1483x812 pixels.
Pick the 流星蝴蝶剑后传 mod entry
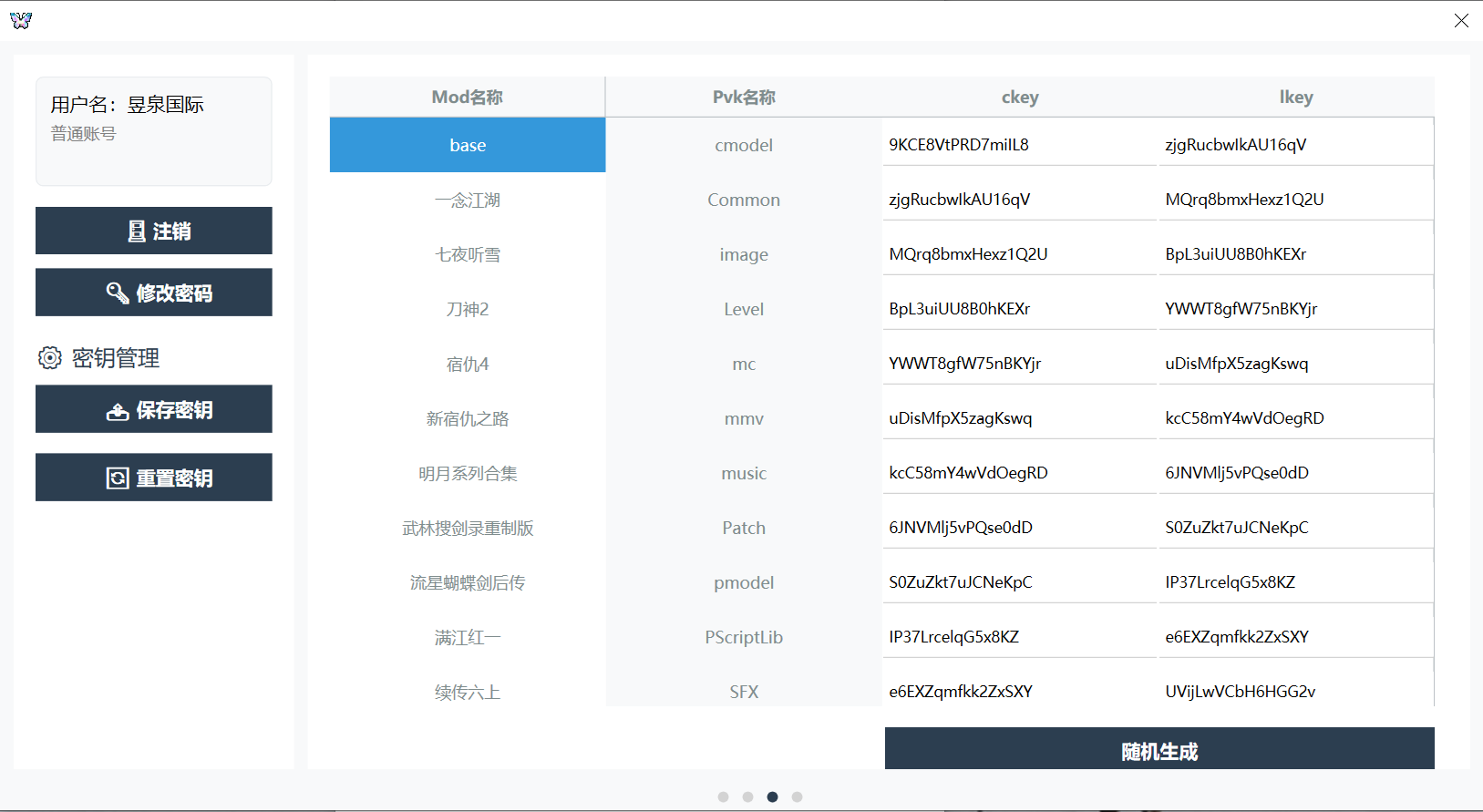point(467,582)
